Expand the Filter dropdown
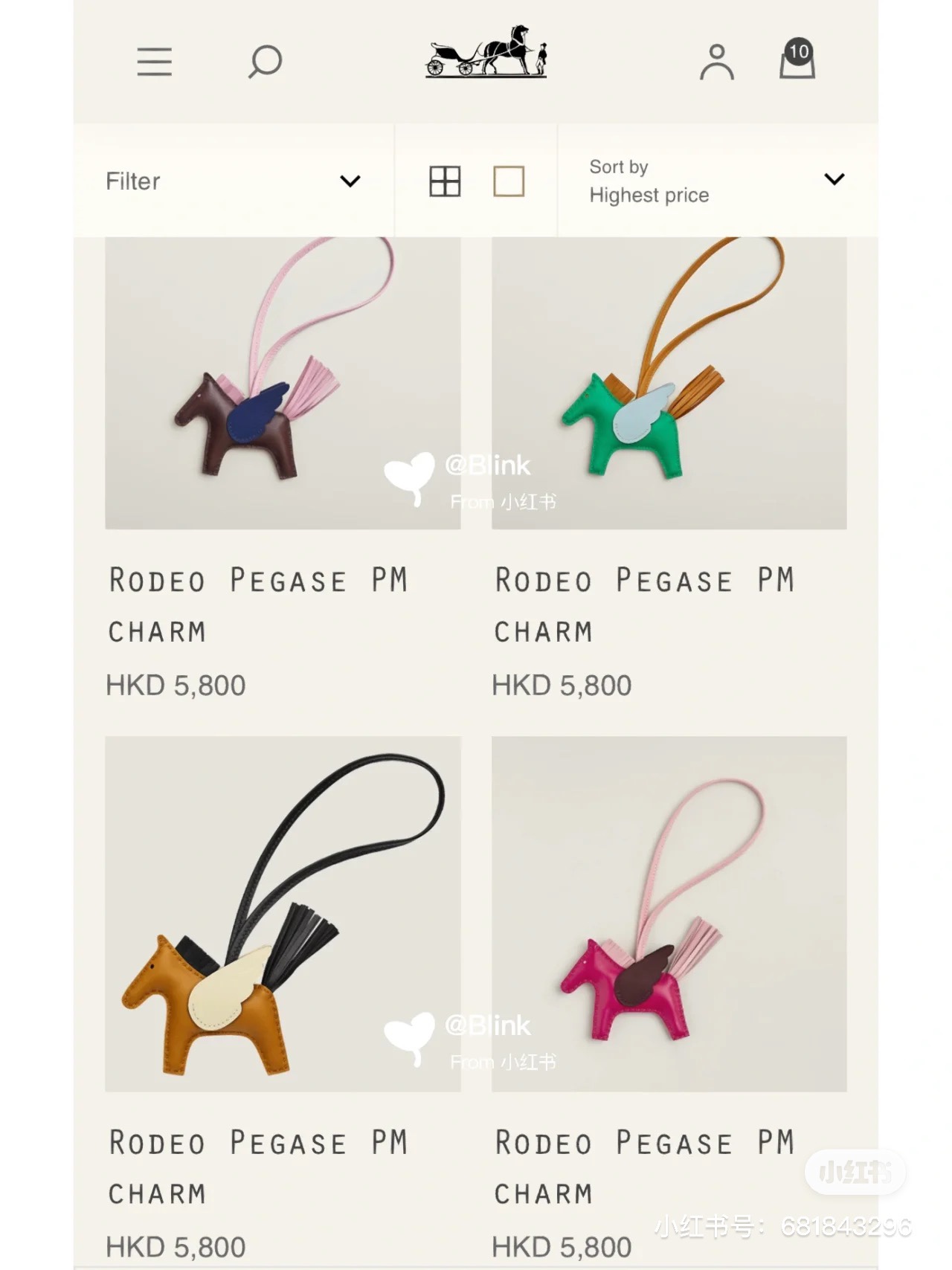Image resolution: width=952 pixels, height=1270 pixels. click(234, 181)
